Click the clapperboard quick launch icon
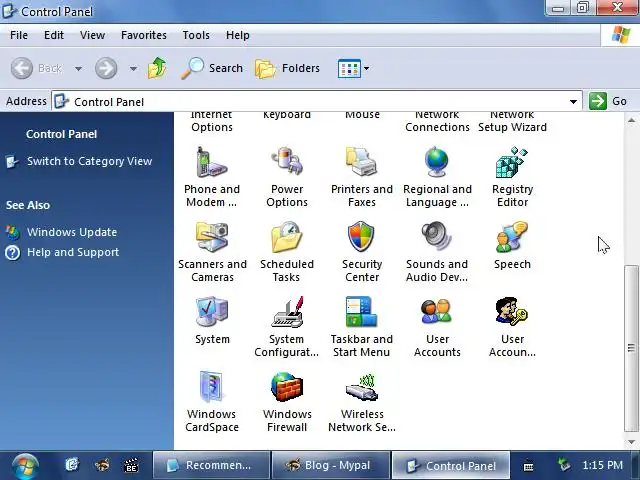640x480 pixels. coord(131,465)
